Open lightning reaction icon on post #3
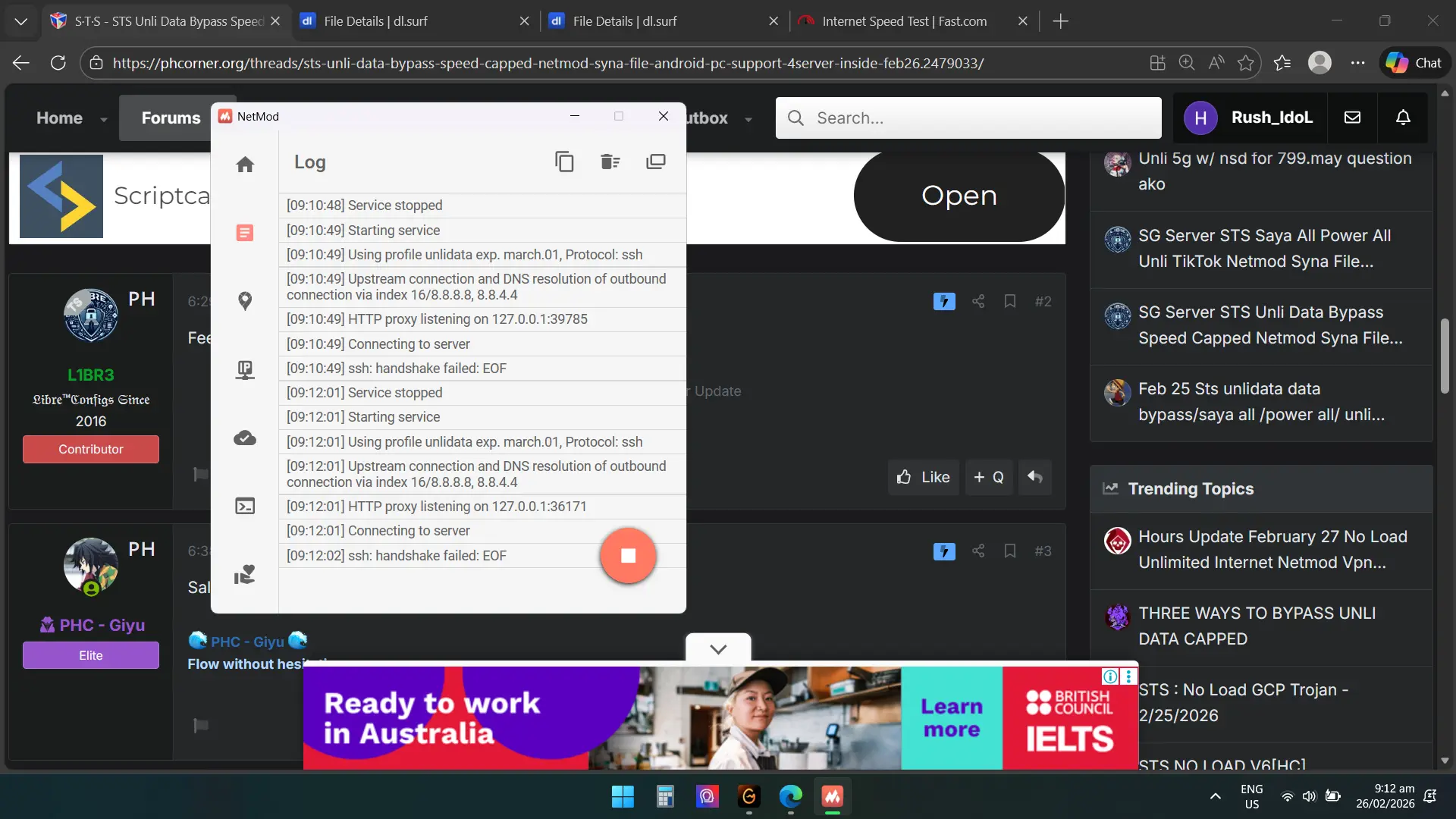The width and height of the screenshot is (1456, 819). [x=944, y=551]
